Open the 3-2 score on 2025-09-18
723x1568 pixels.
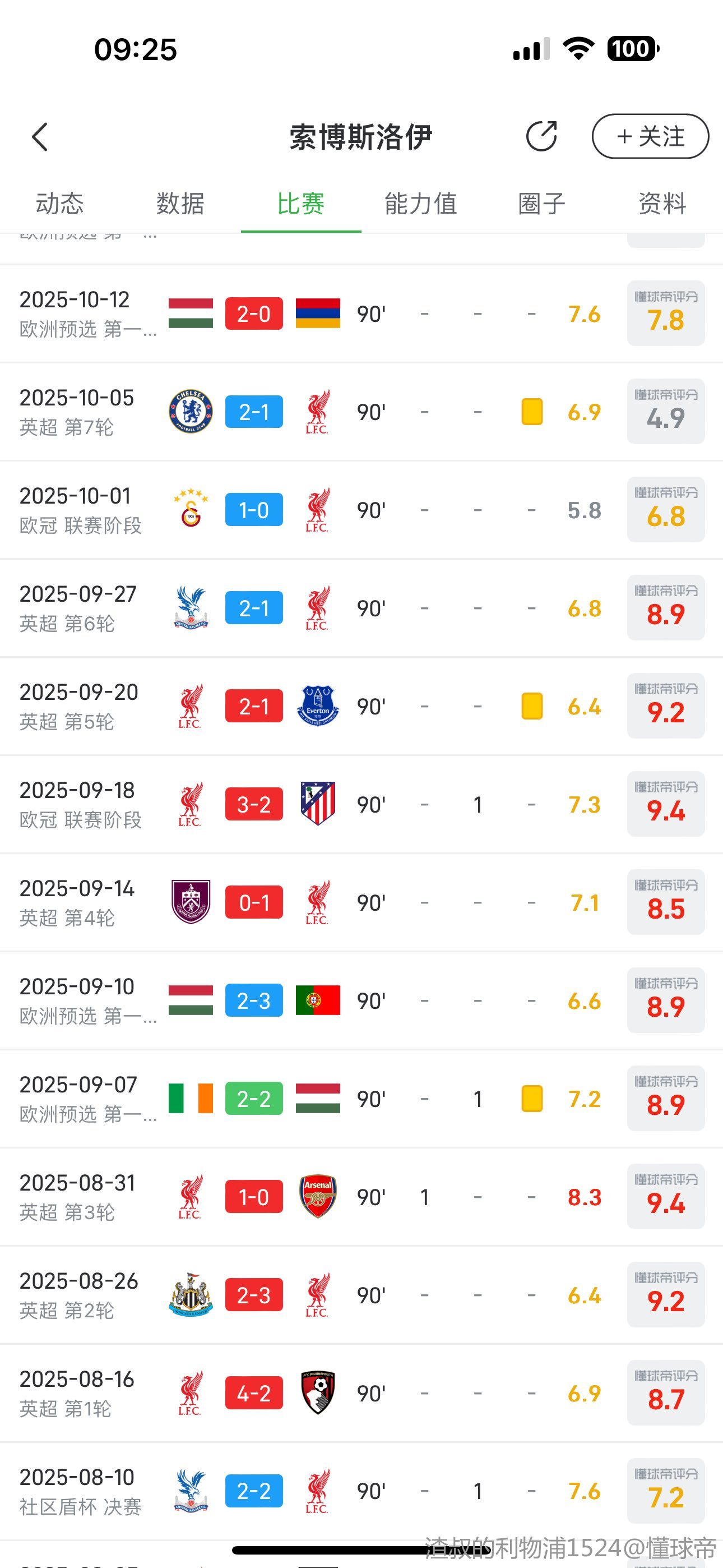point(254,804)
